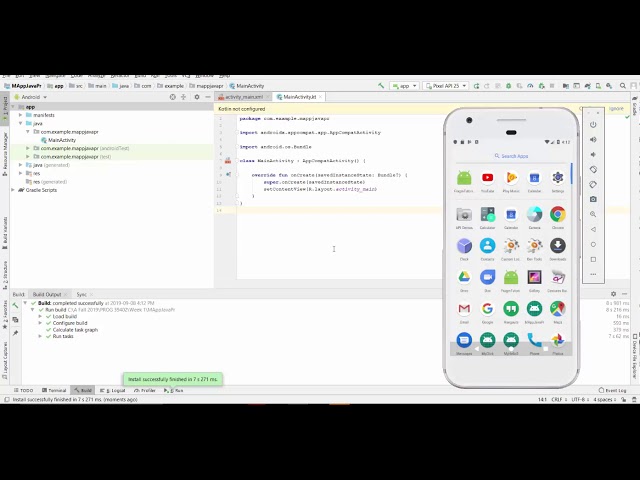The width and height of the screenshot is (640, 480).
Task: Click the Search Apps field in the emulator
Action: click(x=511, y=156)
